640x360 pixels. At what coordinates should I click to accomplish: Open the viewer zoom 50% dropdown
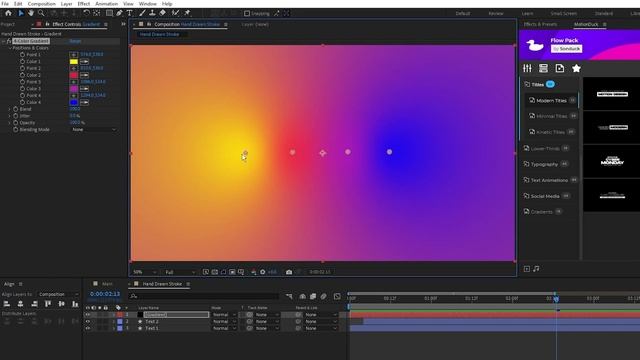[144, 272]
